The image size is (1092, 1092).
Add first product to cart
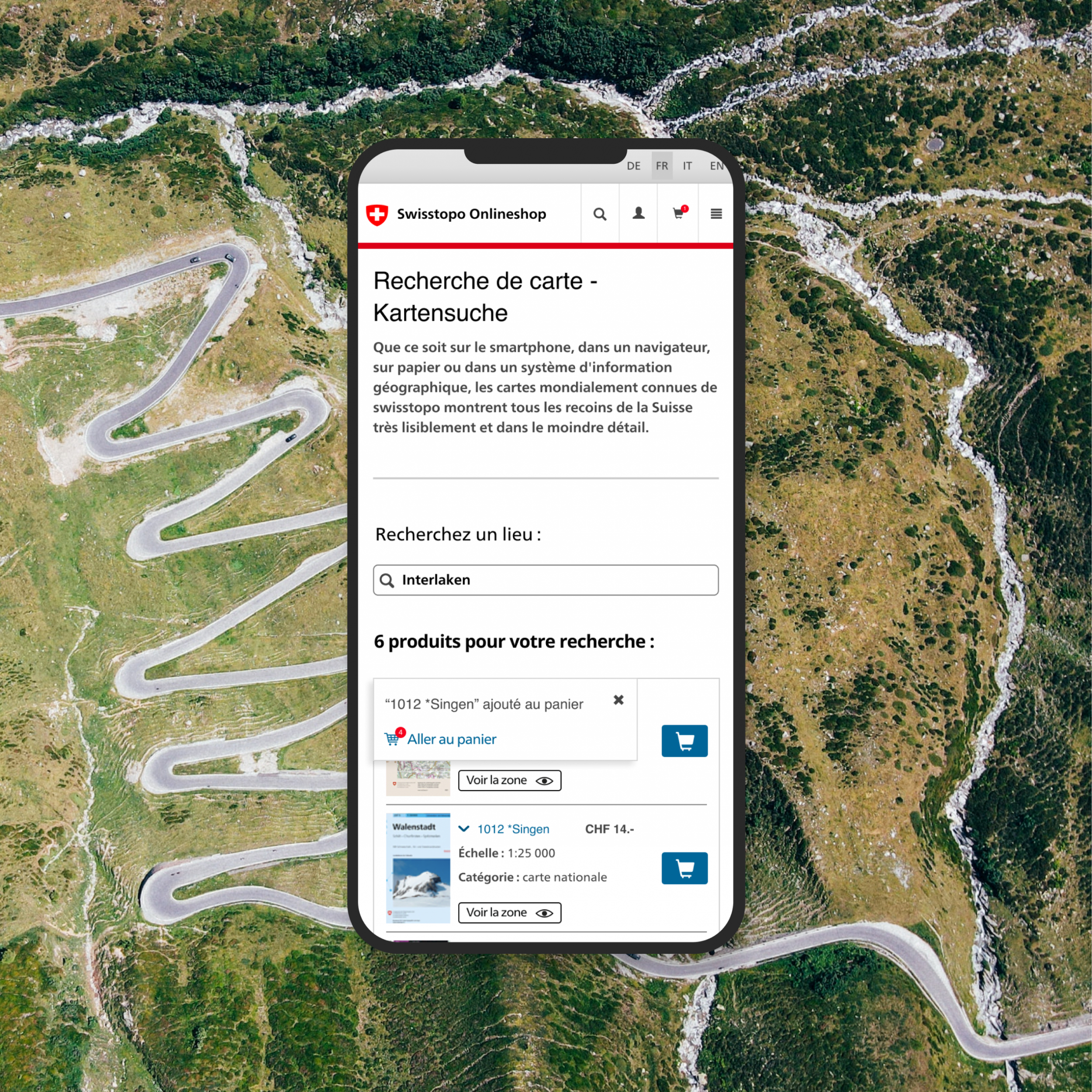pyautogui.click(x=684, y=741)
